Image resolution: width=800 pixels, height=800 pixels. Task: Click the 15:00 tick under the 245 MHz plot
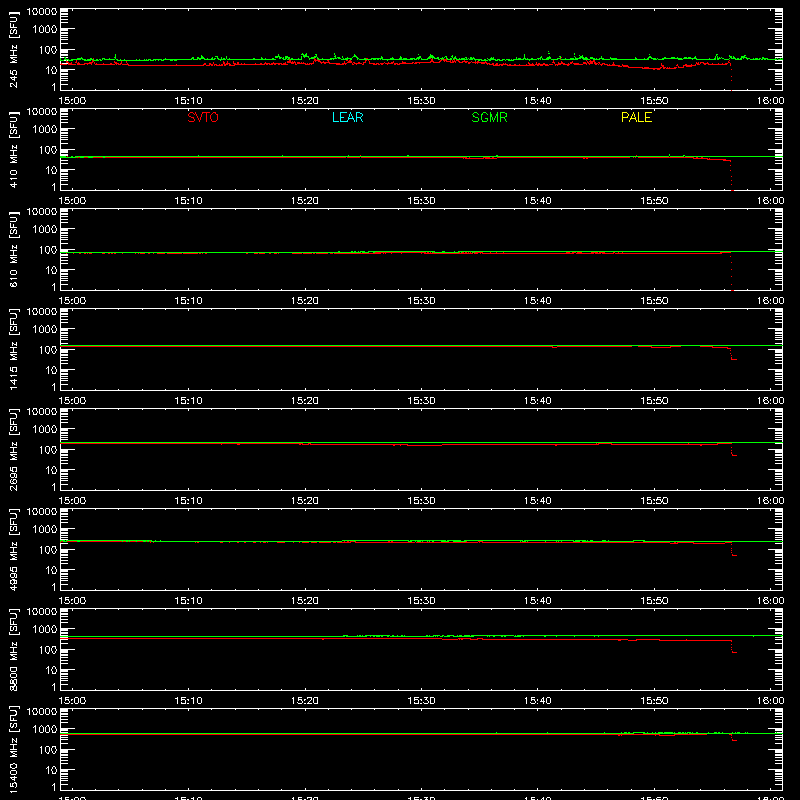[x=72, y=101]
